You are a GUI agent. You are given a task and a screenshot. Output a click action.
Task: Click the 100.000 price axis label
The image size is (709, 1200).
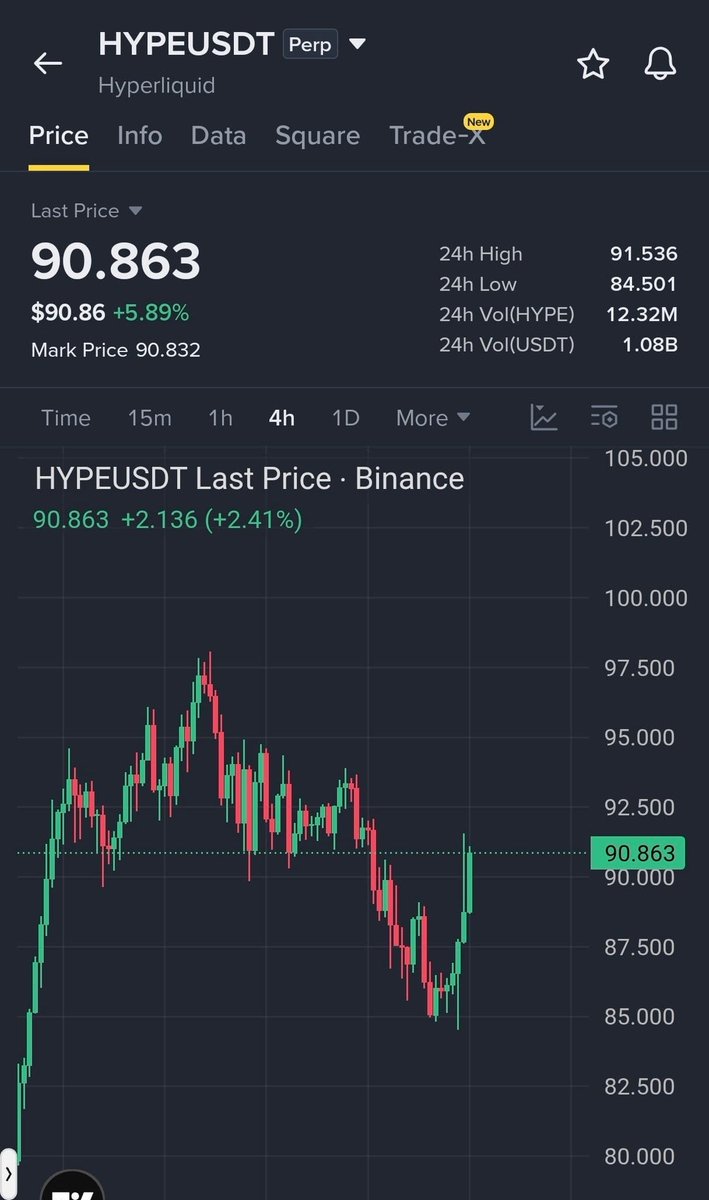click(646, 598)
